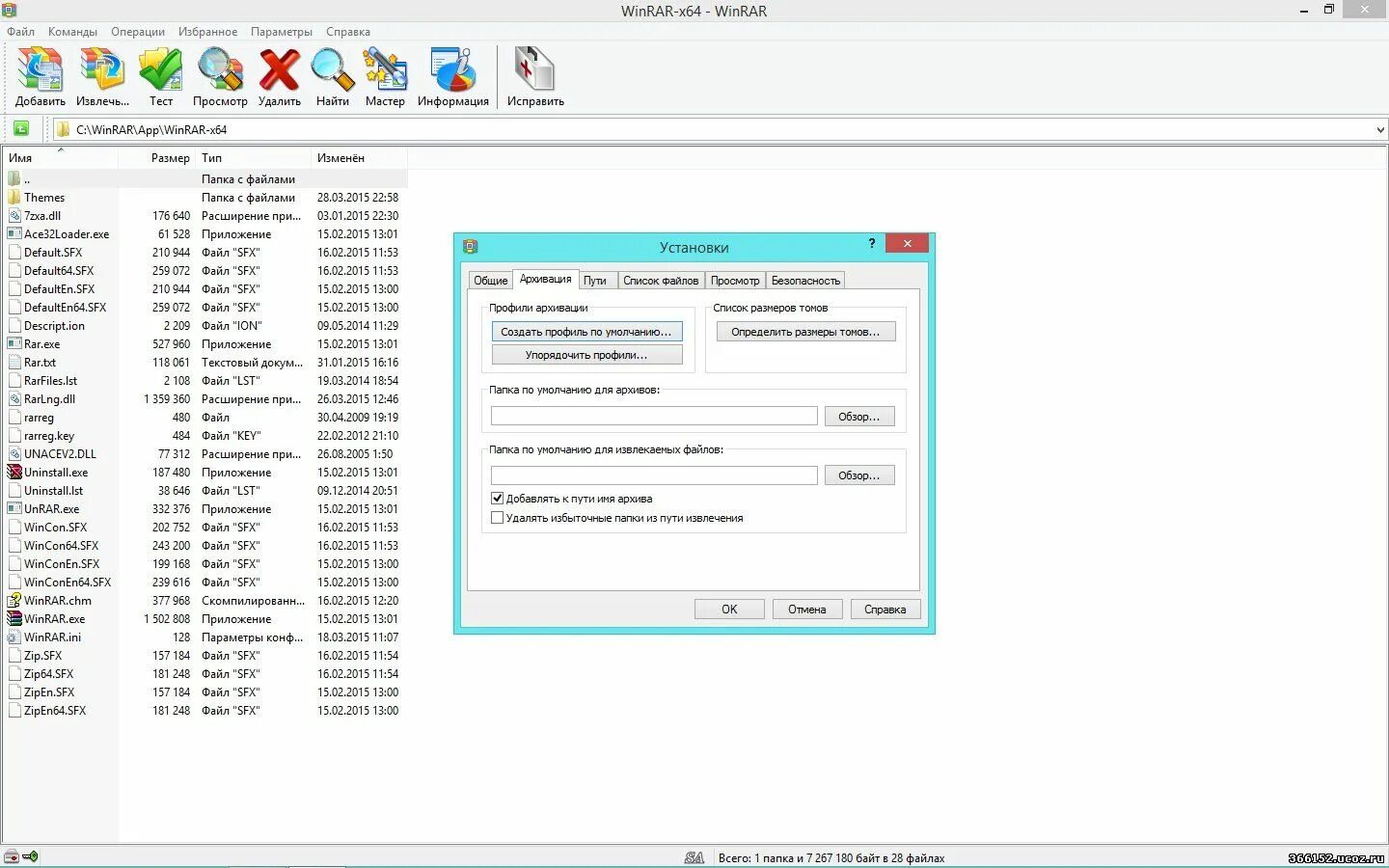Select the WinRAR.exe file icon
1389x868 pixels.
point(14,618)
